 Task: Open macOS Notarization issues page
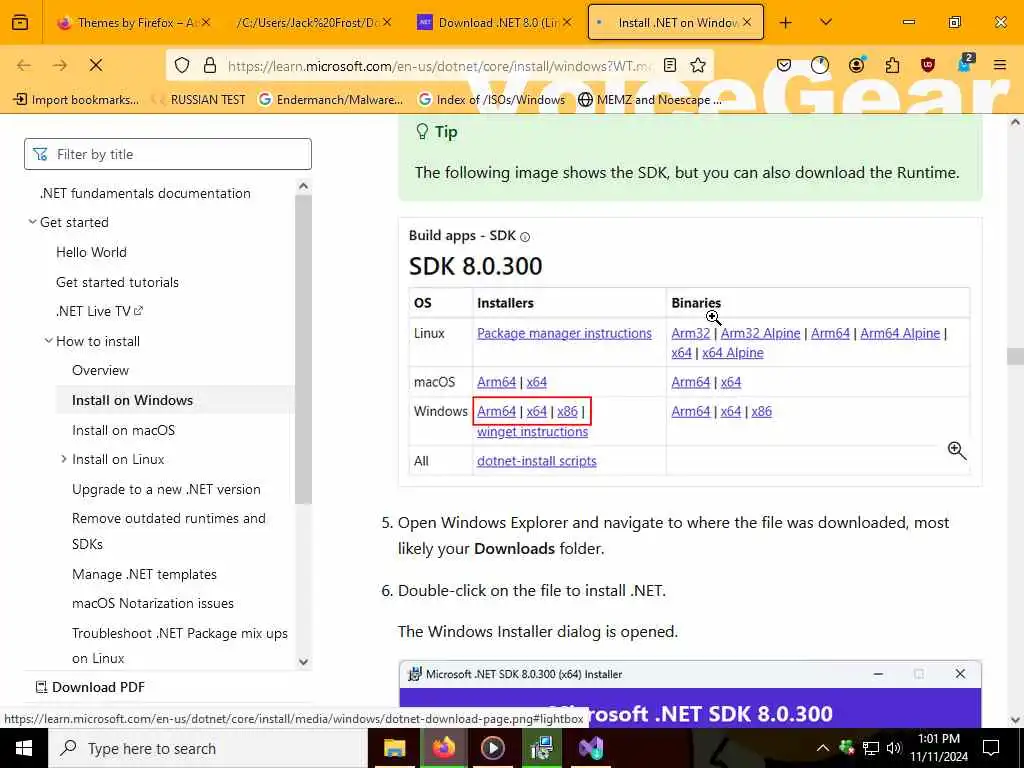coord(153,603)
